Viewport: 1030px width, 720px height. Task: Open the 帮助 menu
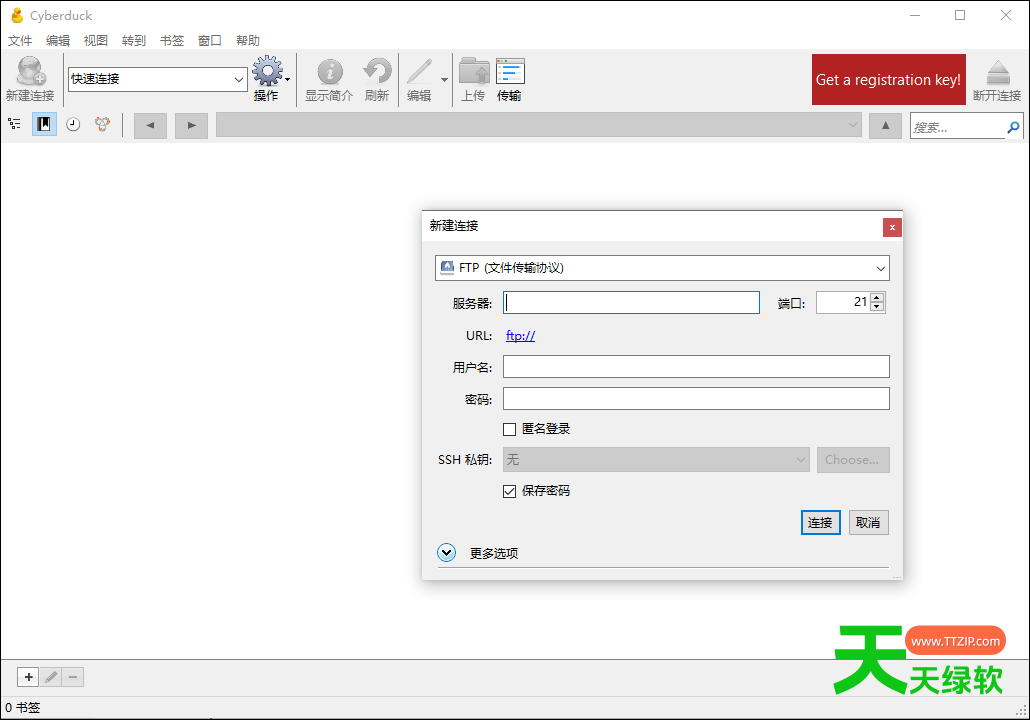pyautogui.click(x=248, y=41)
